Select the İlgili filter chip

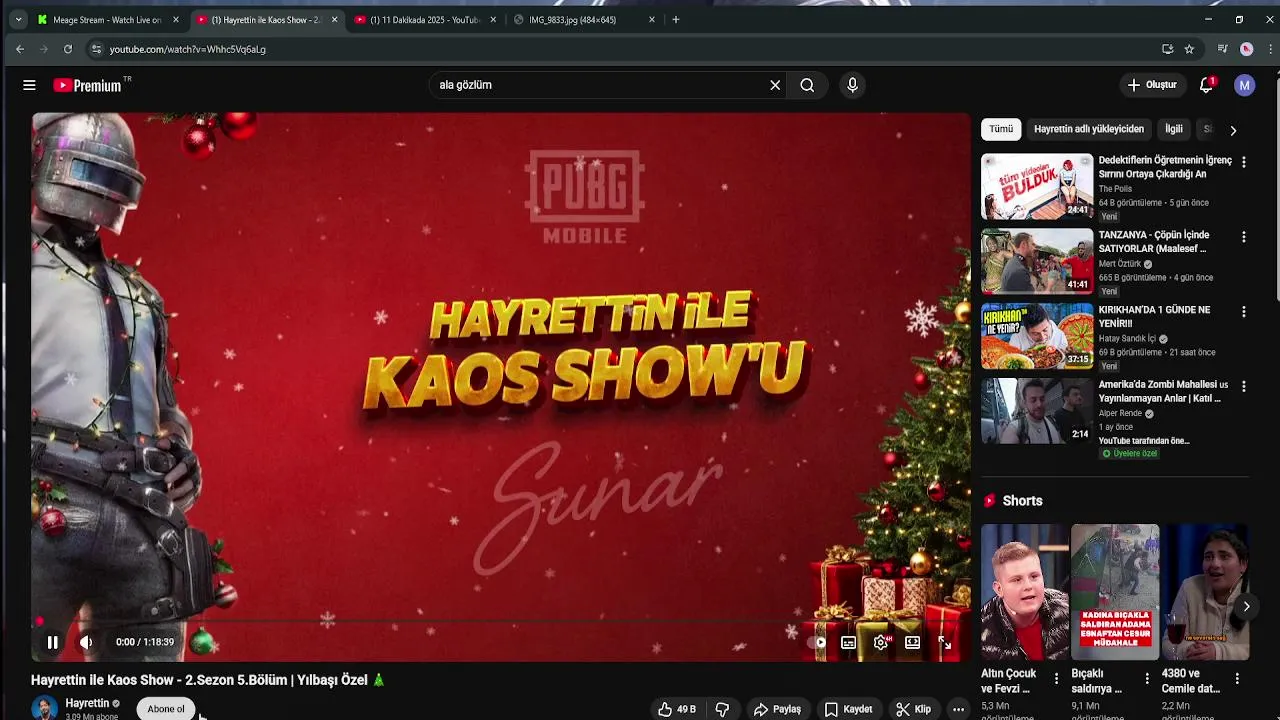pos(1174,129)
